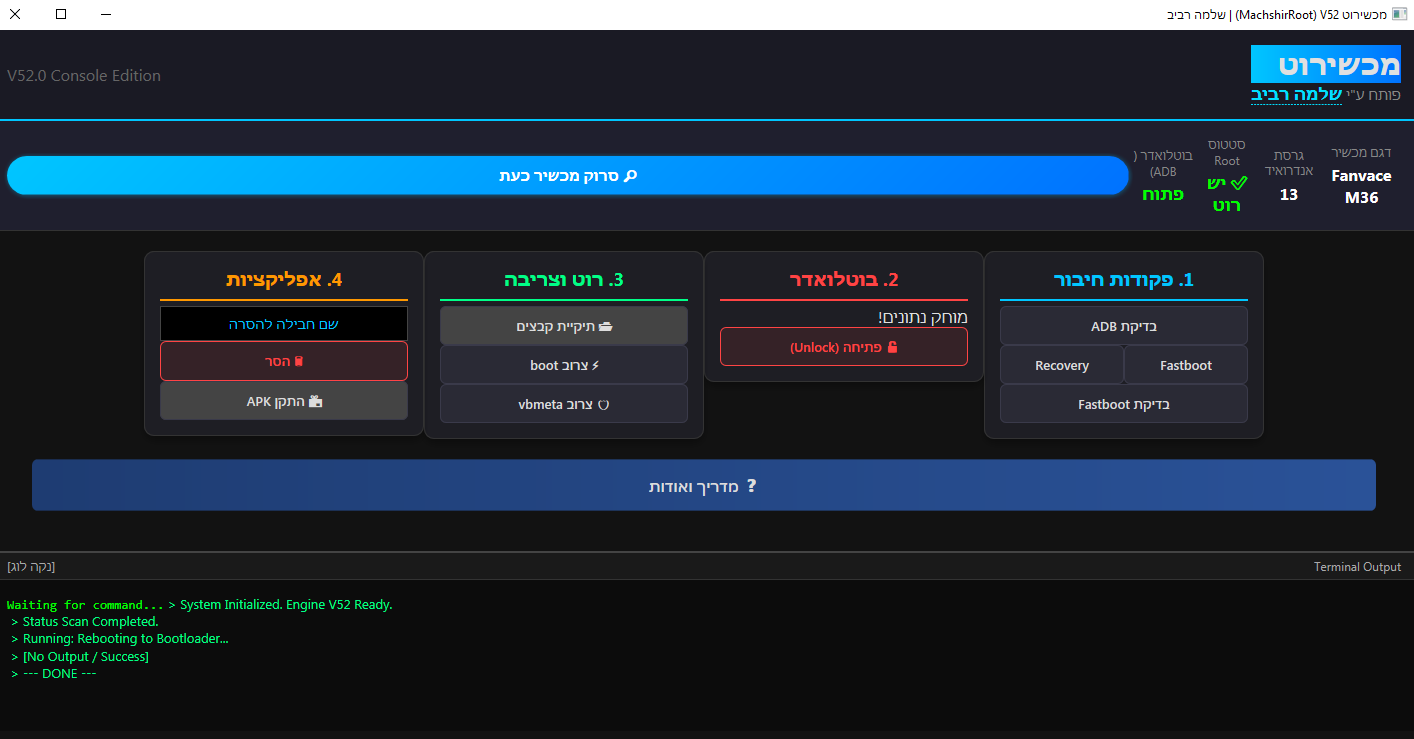Click the magnifier icon in scan button
Image resolution: width=1414 pixels, height=739 pixels.
[x=630, y=175]
